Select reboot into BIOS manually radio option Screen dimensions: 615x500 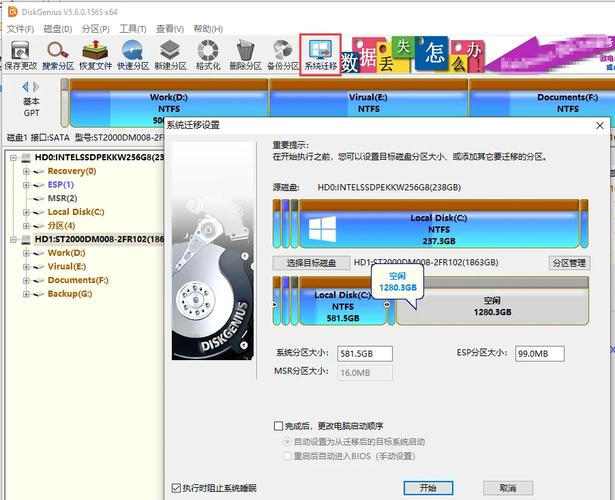(x=287, y=456)
